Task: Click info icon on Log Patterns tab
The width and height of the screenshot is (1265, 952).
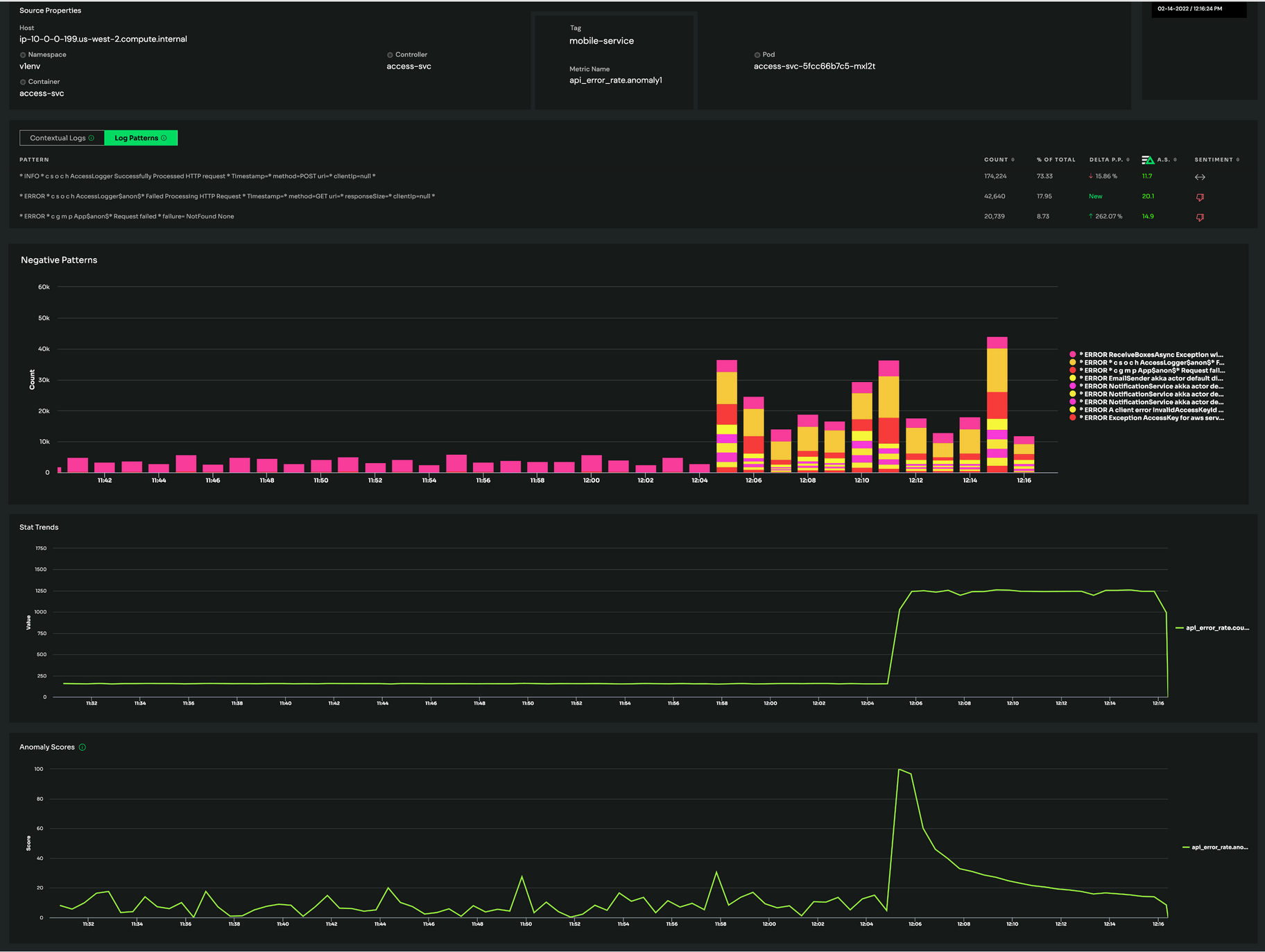Action: (164, 138)
